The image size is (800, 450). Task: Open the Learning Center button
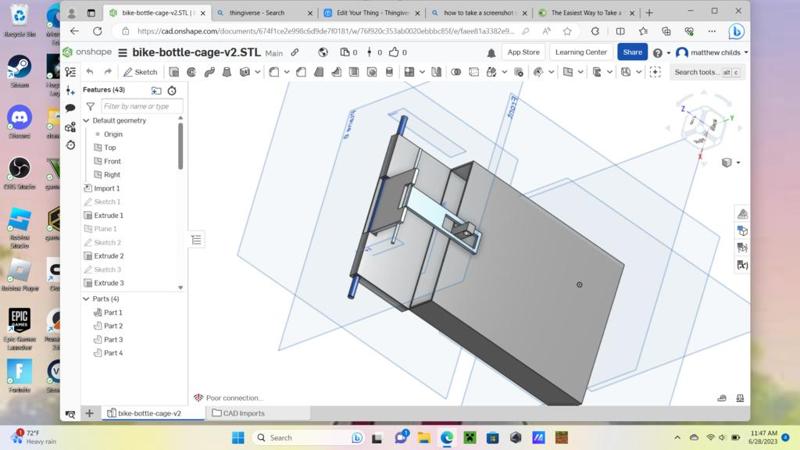581,52
